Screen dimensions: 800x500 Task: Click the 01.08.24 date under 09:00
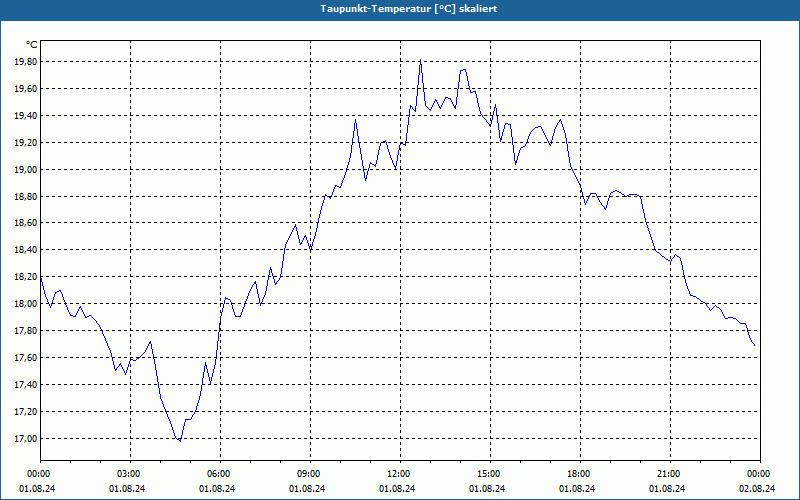(x=308, y=489)
